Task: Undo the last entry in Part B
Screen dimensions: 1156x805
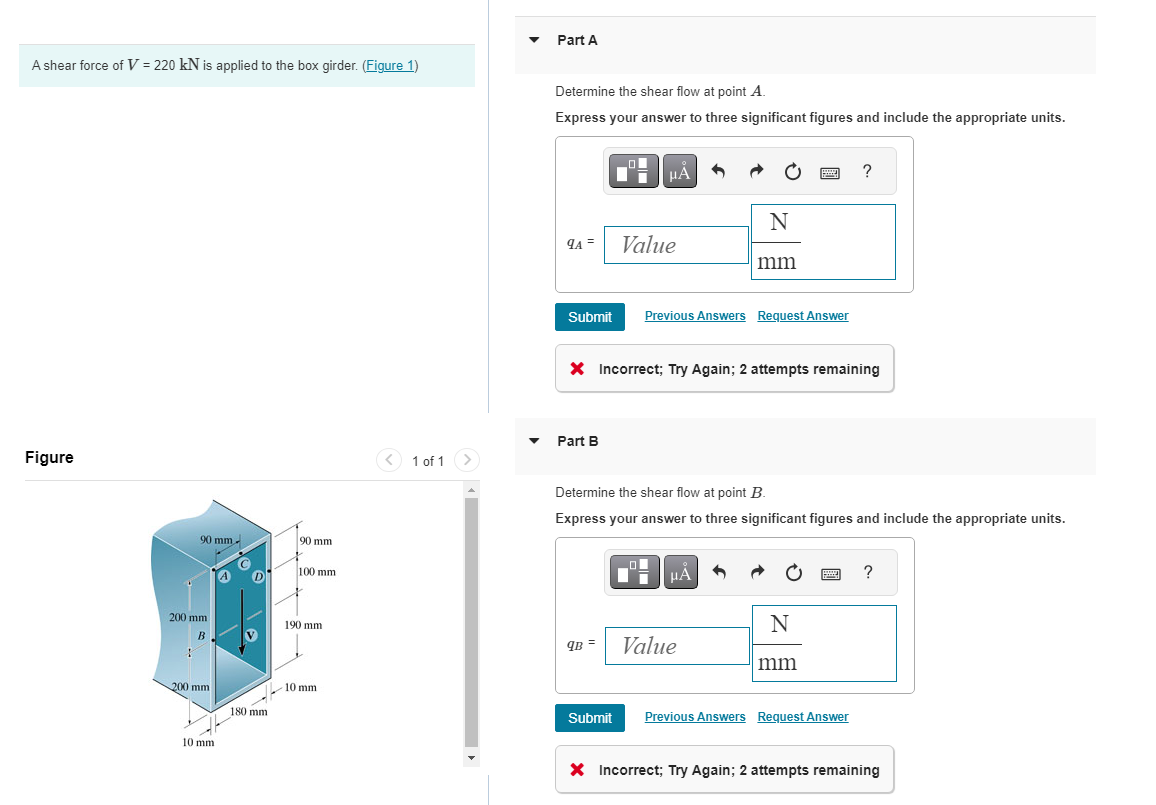Action: [719, 571]
